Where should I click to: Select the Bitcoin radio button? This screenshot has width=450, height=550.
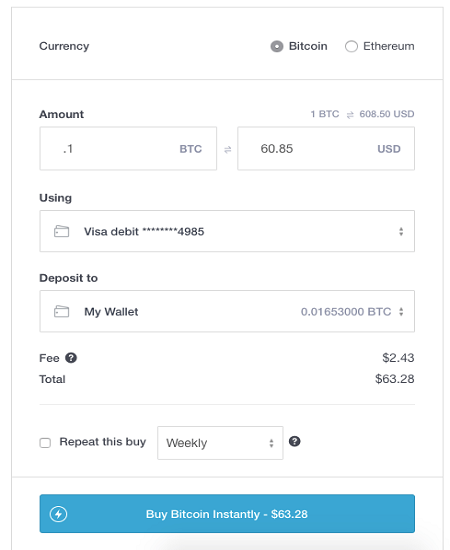(276, 46)
